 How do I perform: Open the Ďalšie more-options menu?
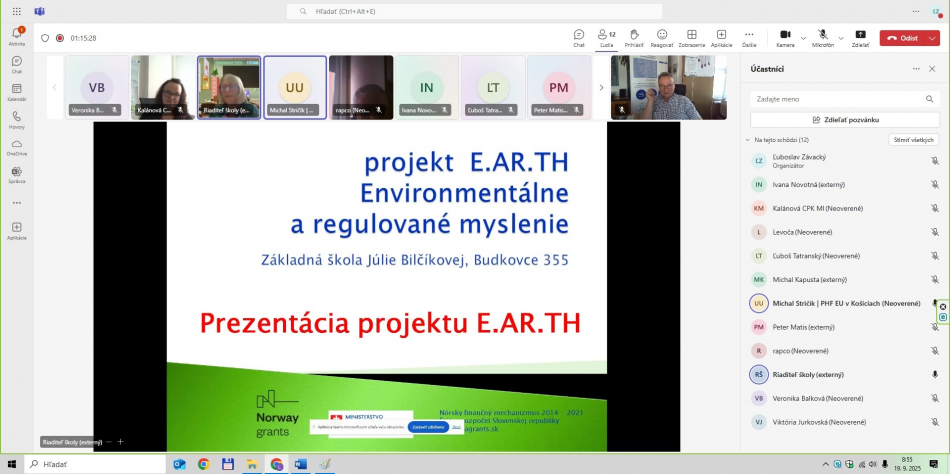749,37
